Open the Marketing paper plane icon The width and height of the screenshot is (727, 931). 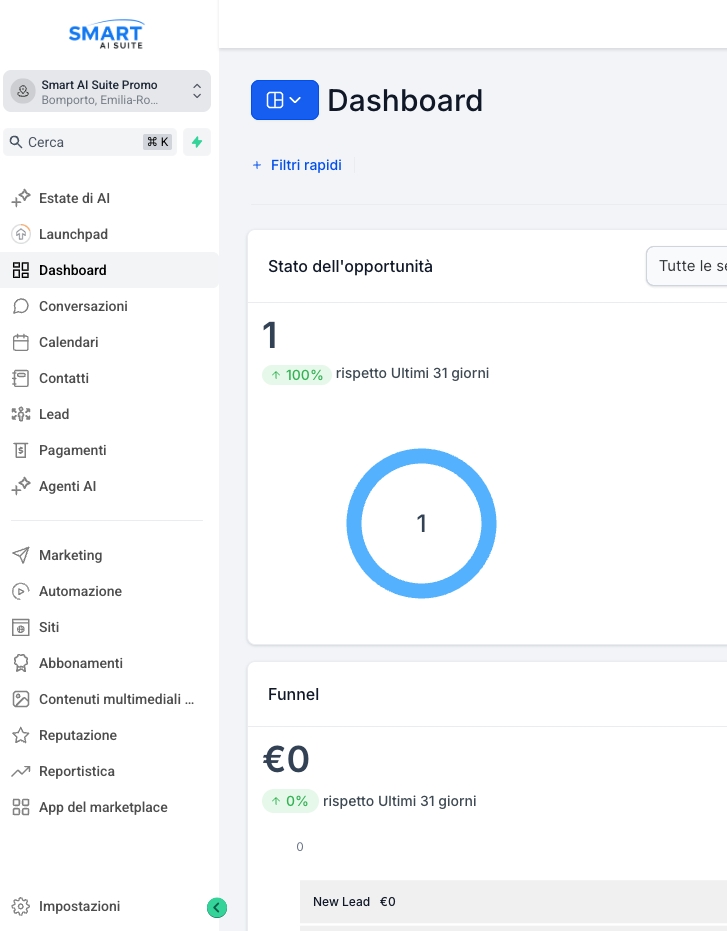tap(20, 555)
